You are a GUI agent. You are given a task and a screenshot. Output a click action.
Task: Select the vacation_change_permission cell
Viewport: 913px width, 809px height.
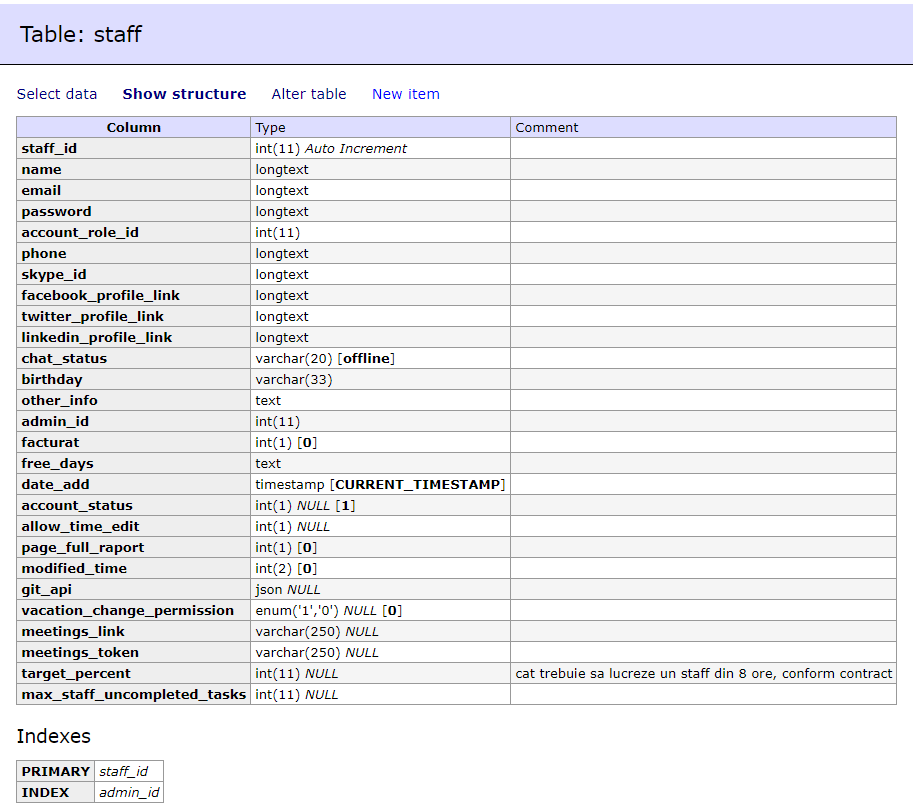(x=133, y=610)
